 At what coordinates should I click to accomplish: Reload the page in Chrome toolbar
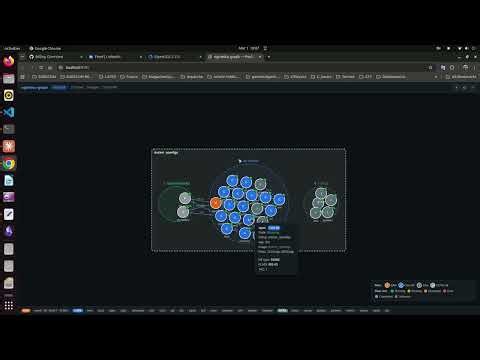pos(41,68)
